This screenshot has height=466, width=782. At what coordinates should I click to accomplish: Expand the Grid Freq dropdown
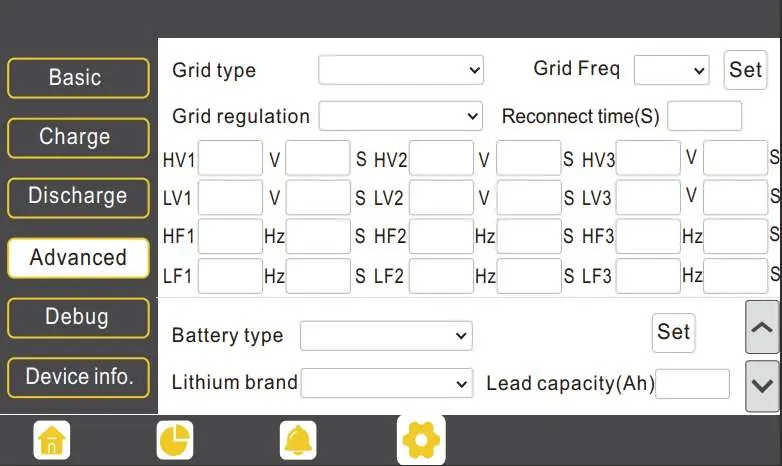[x=671, y=70]
